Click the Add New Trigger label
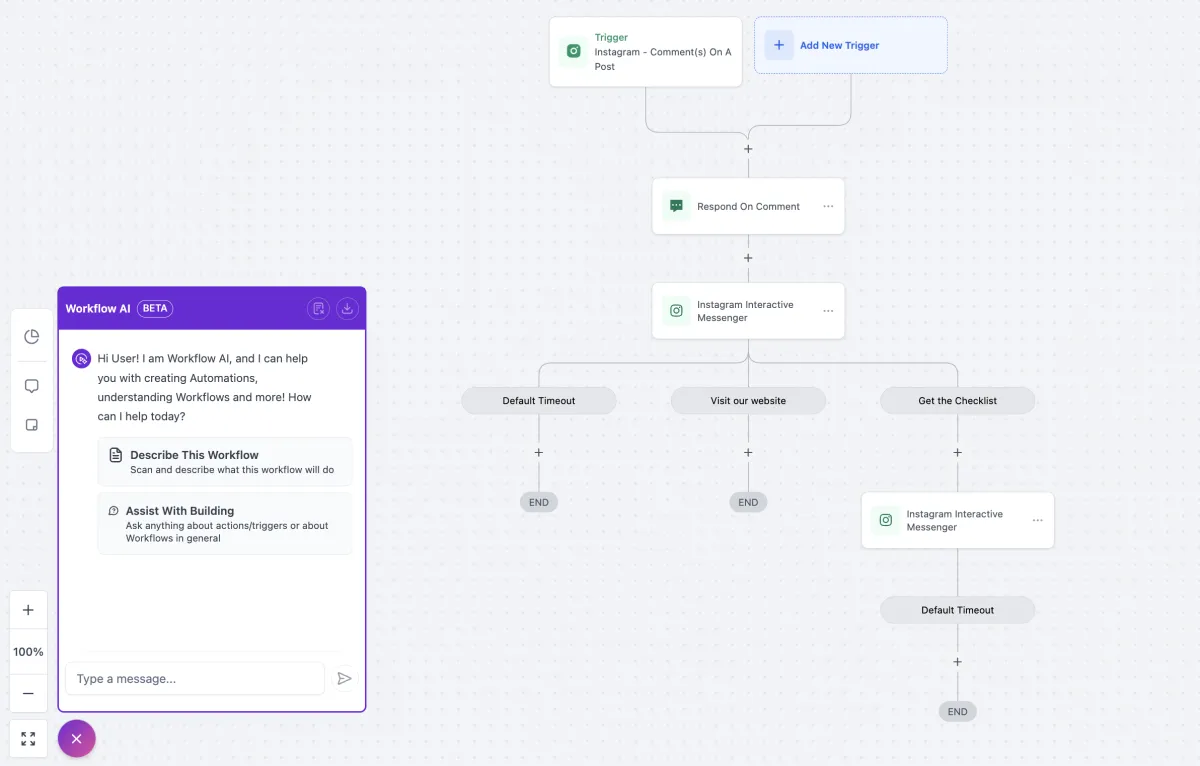The height and width of the screenshot is (766, 1200). click(839, 45)
